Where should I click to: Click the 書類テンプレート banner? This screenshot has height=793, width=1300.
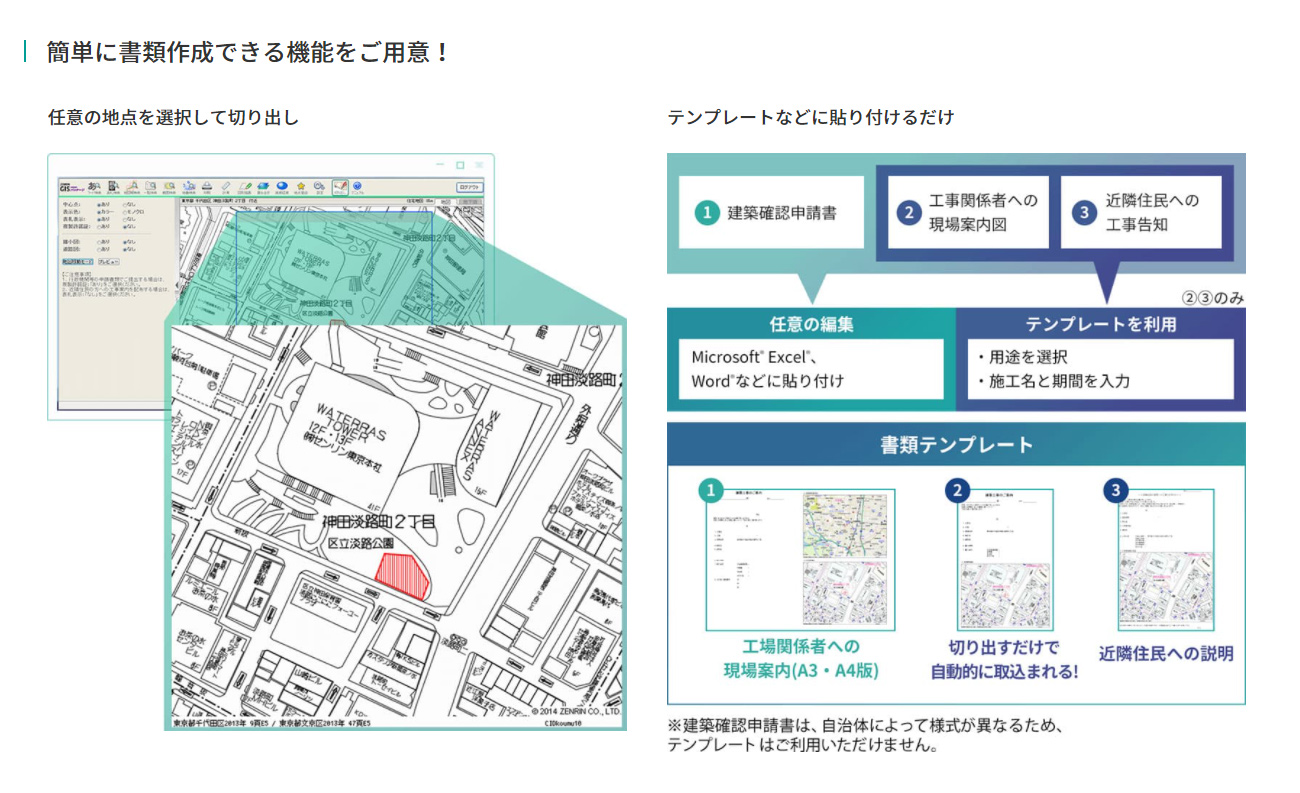[x=956, y=445]
